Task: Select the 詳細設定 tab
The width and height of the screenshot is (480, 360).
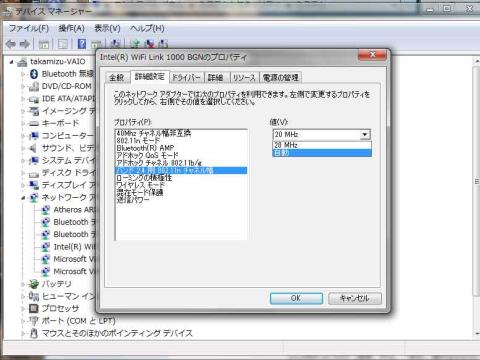Action: (150, 77)
